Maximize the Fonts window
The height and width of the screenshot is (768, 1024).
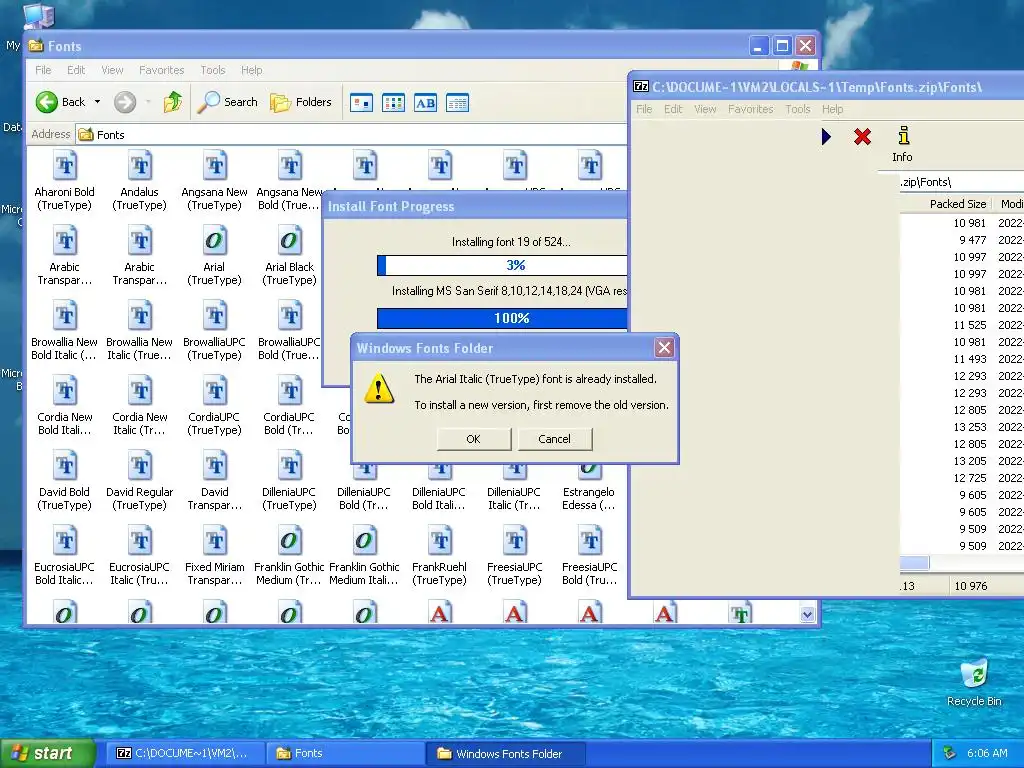pos(782,46)
